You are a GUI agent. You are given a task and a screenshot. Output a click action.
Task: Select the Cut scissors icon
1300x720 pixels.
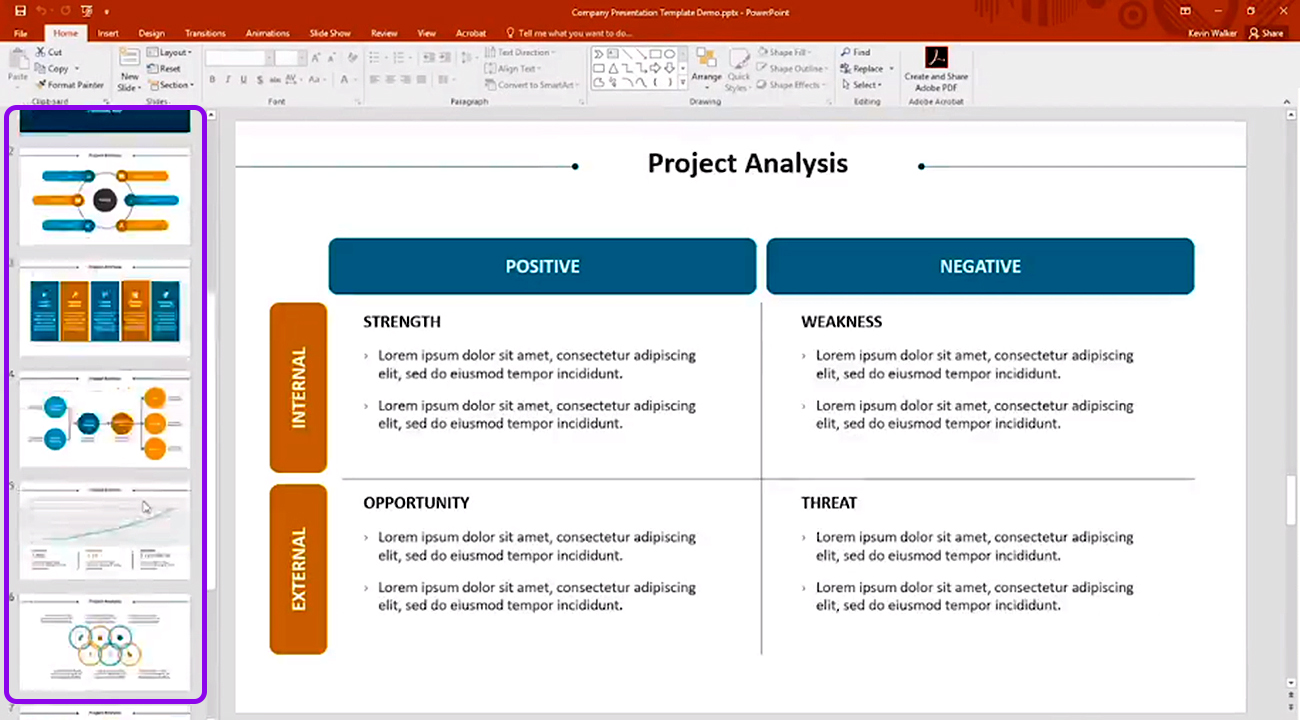(41, 52)
